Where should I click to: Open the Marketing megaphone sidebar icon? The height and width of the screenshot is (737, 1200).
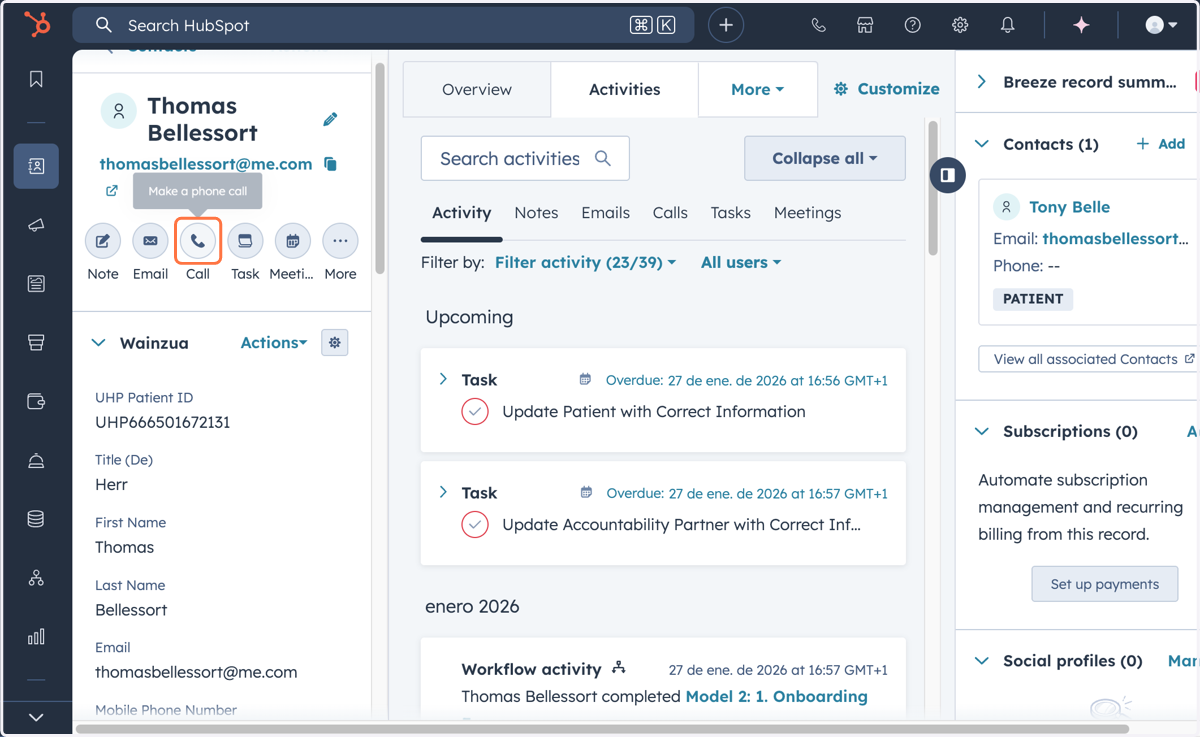tap(36, 225)
